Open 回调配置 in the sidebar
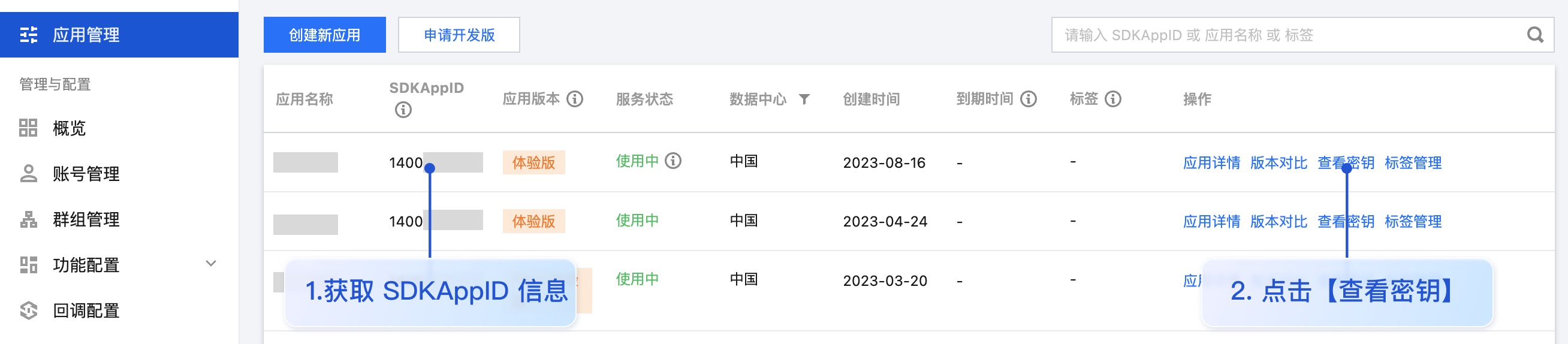1568x344 pixels. (85, 310)
